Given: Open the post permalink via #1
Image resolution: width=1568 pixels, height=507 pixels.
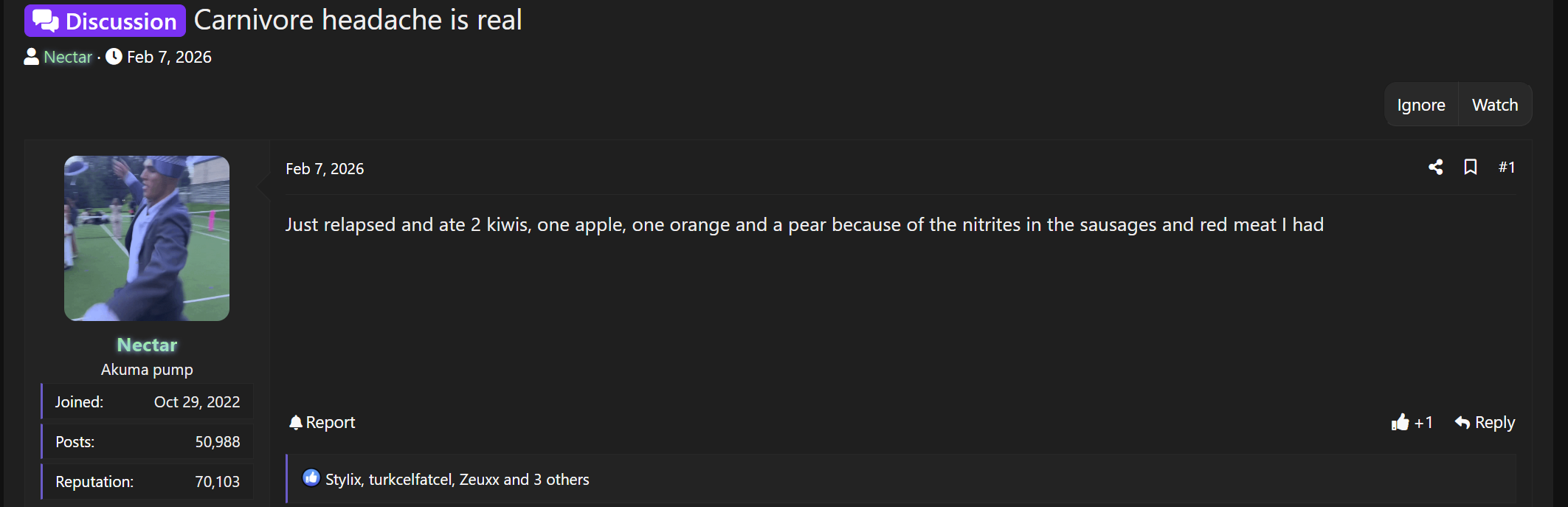Looking at the screenshot, I should (1507, 168).
